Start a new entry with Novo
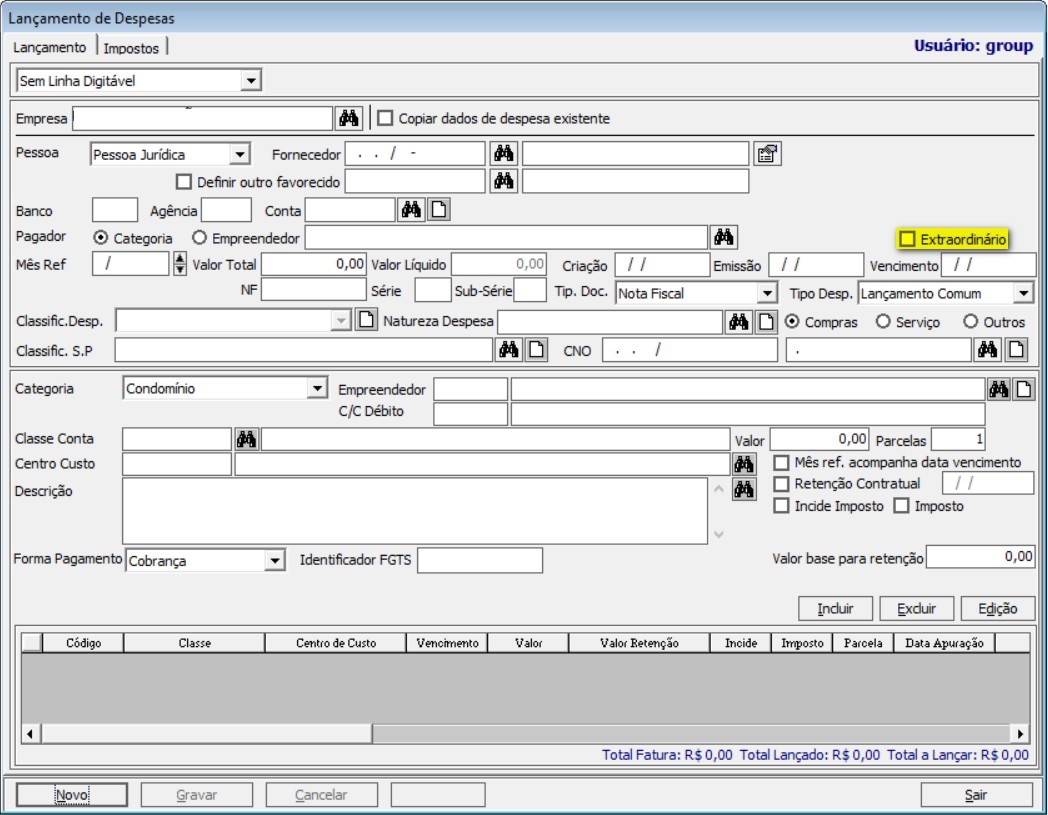This screenshot has height=815, width=1048. pos(72,794)
